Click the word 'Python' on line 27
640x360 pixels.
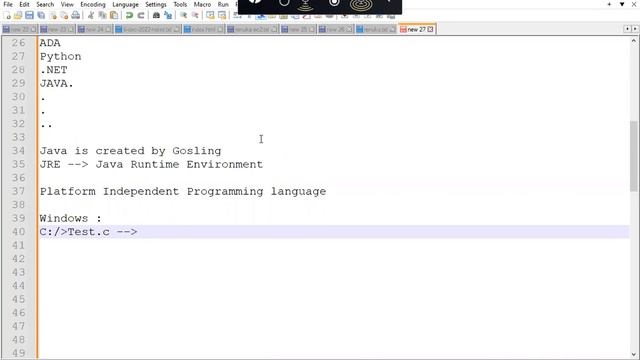[x=60, y=56]
